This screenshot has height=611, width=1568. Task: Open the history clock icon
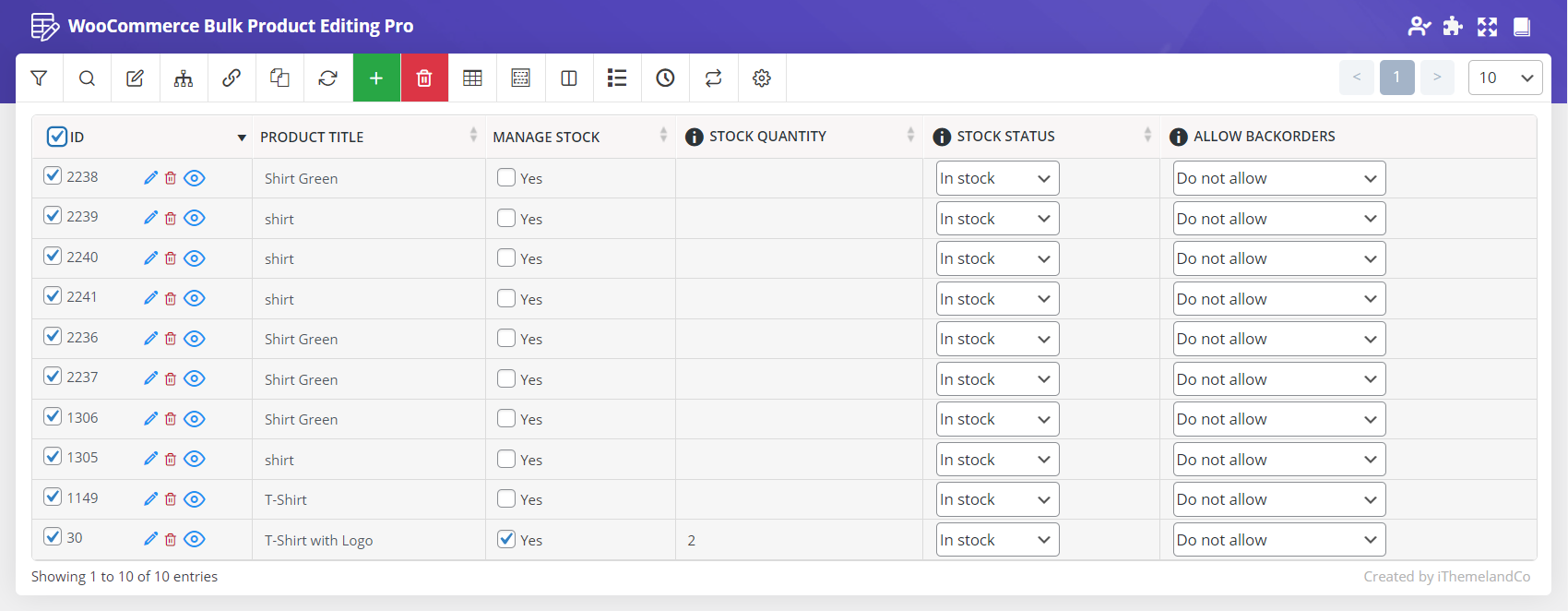point(665,78)
